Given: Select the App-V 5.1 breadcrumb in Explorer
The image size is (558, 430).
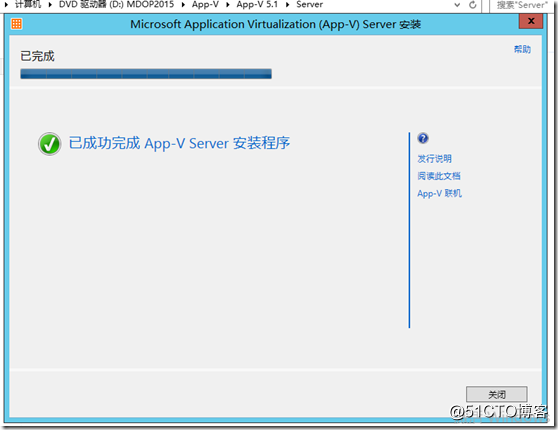Looking at the screenshot, I should [257, 5].
